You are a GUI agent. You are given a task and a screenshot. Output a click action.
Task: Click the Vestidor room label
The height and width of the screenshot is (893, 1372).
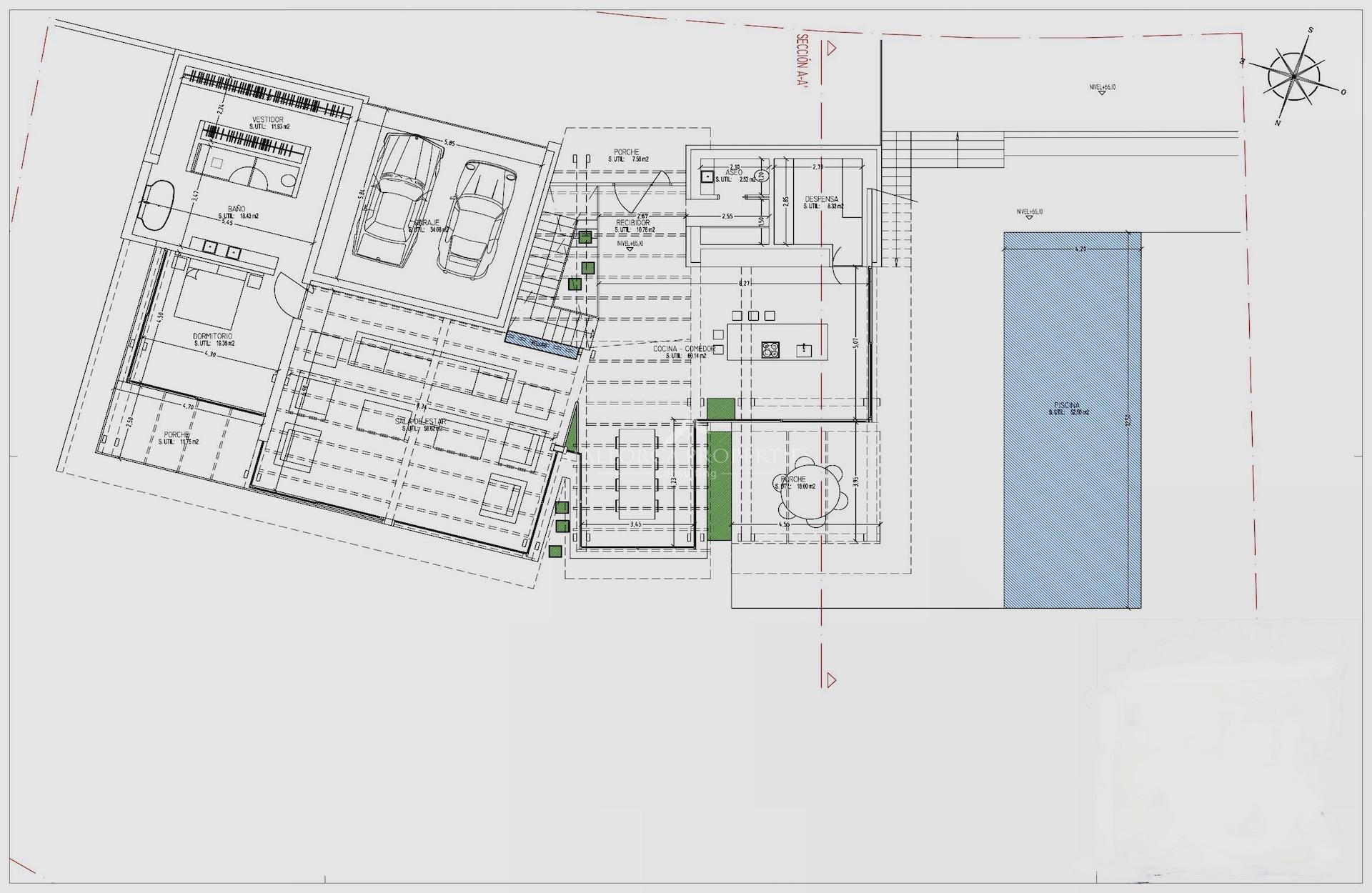[x=268, y=119]
